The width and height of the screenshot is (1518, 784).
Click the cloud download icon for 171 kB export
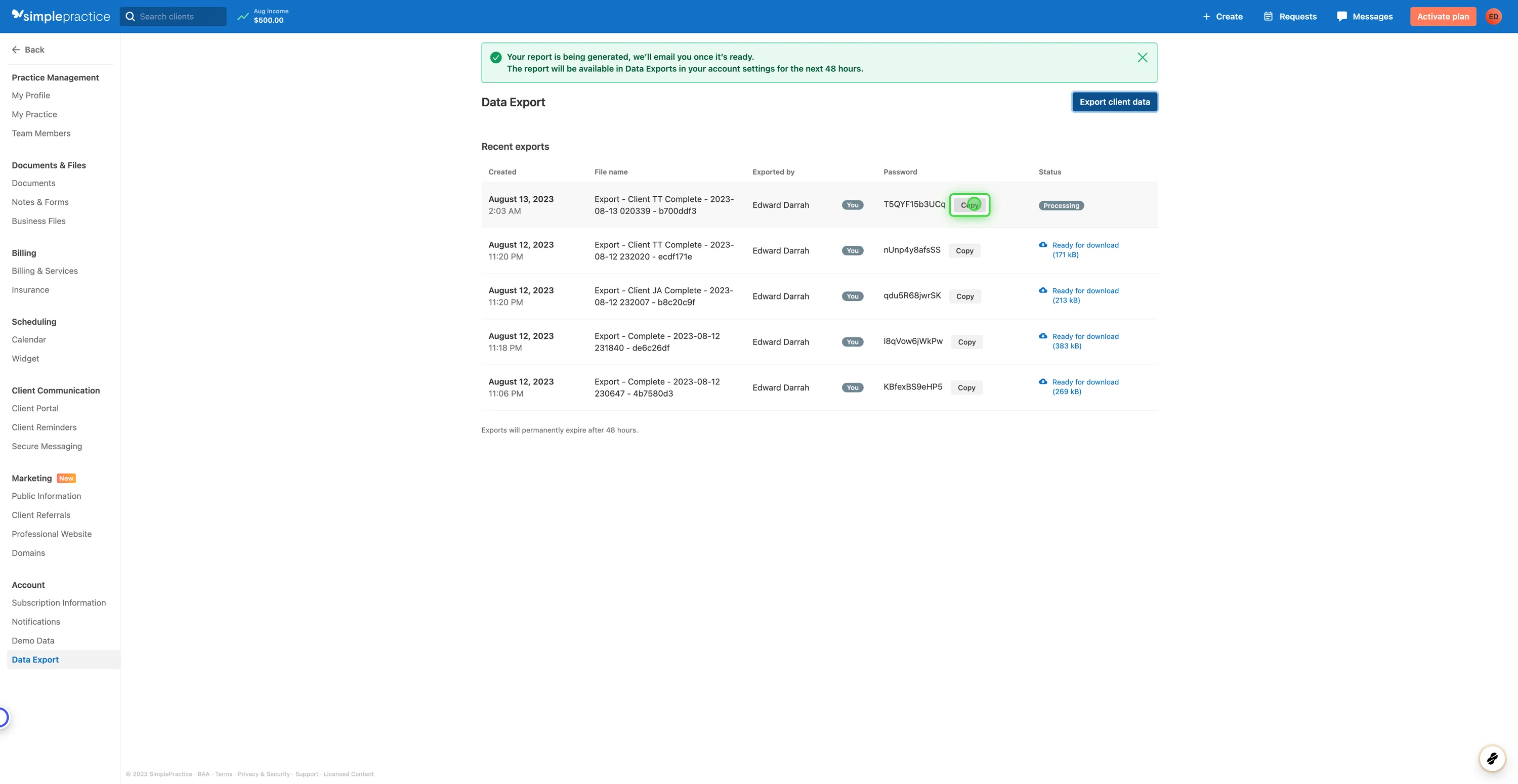pos(1042,244)
